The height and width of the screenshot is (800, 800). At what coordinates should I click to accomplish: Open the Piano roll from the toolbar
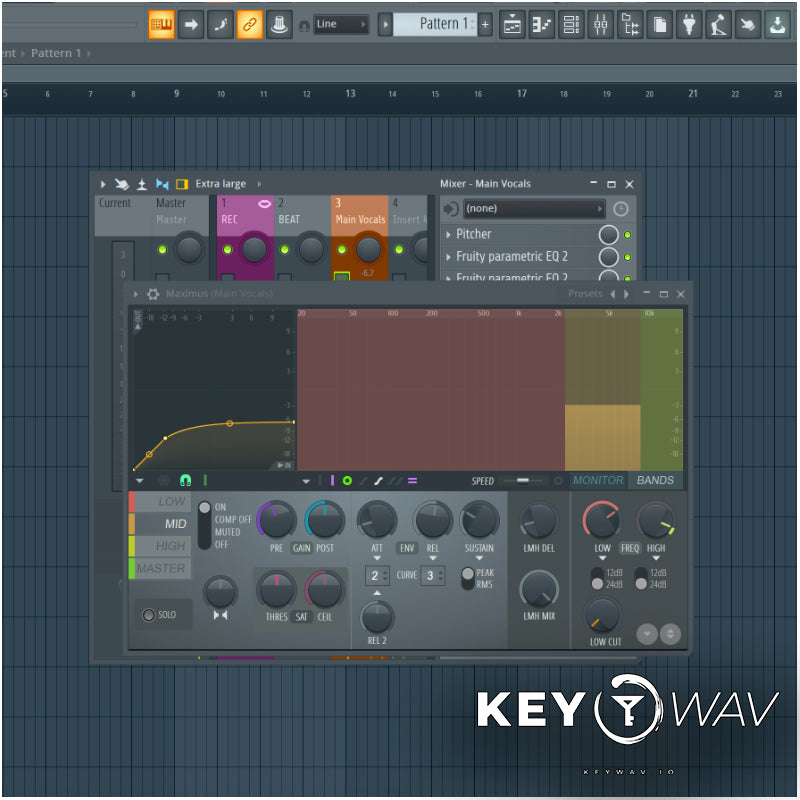click(542, 24)
